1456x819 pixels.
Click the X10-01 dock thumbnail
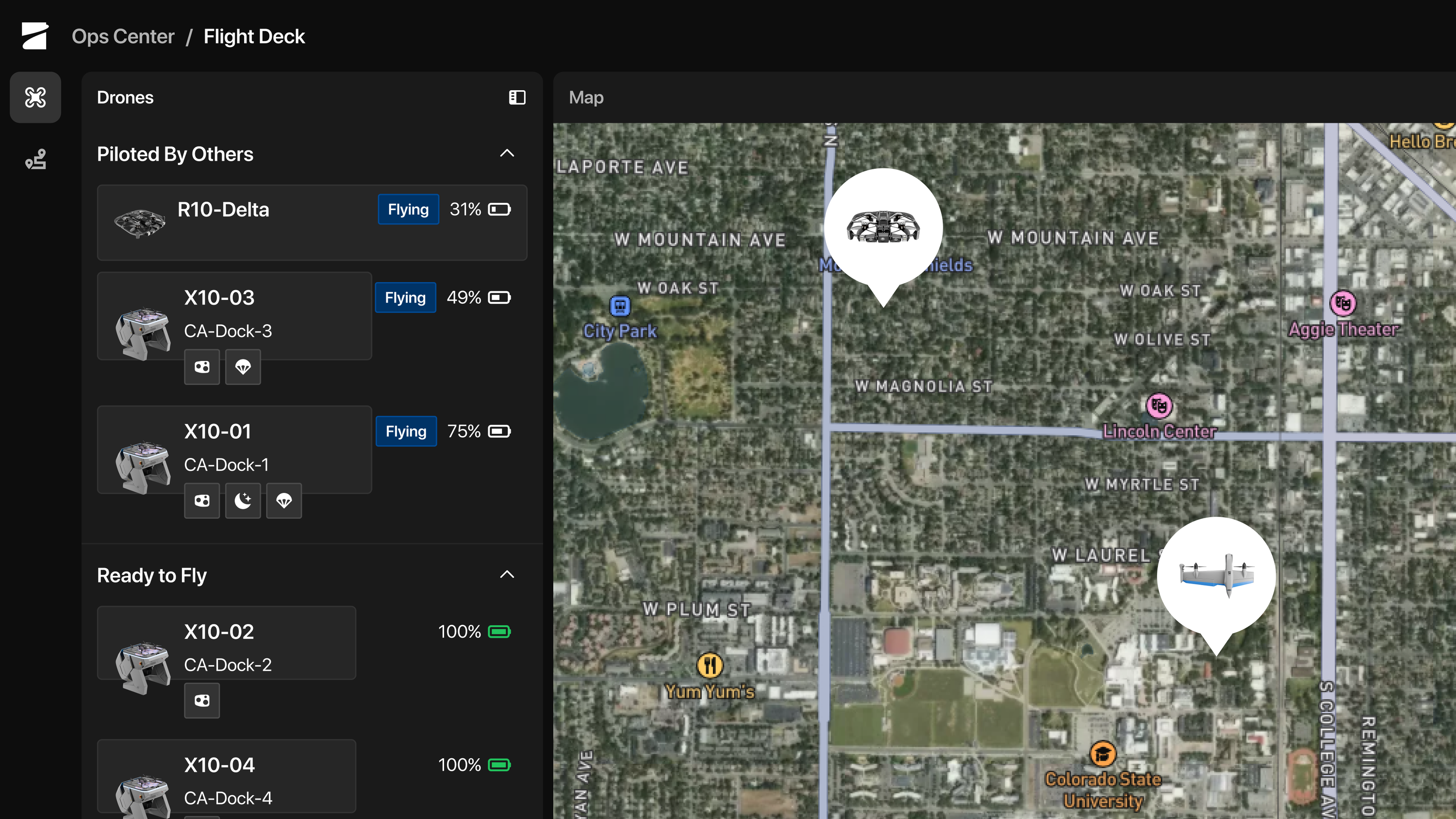coord(143,467)
